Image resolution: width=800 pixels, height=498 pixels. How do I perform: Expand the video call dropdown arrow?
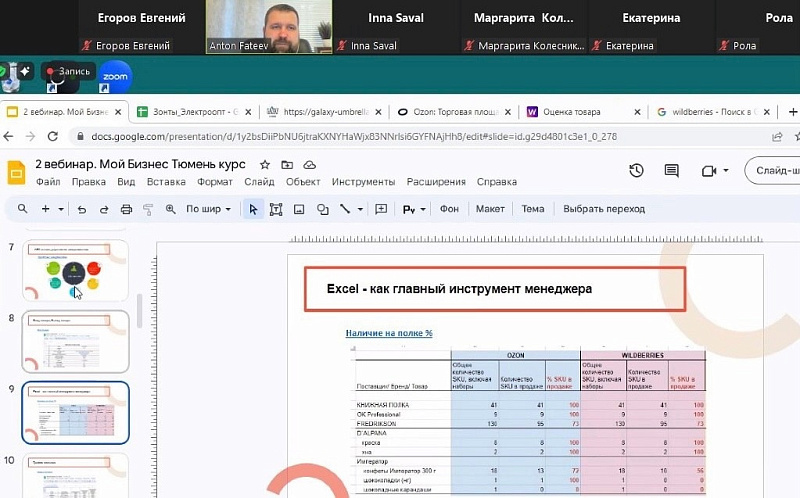point(726,170)
